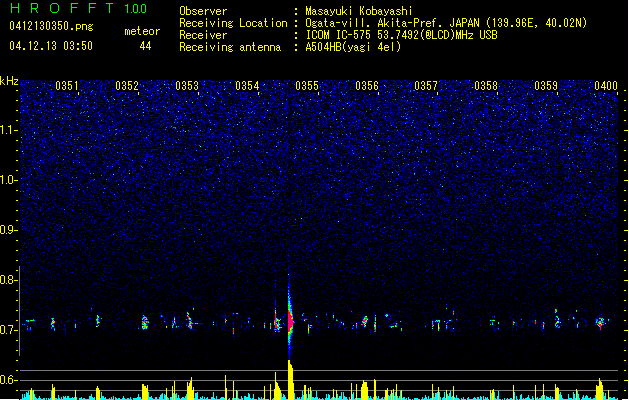
Task: Click the Receiver label
Action: tap(203, 35)
